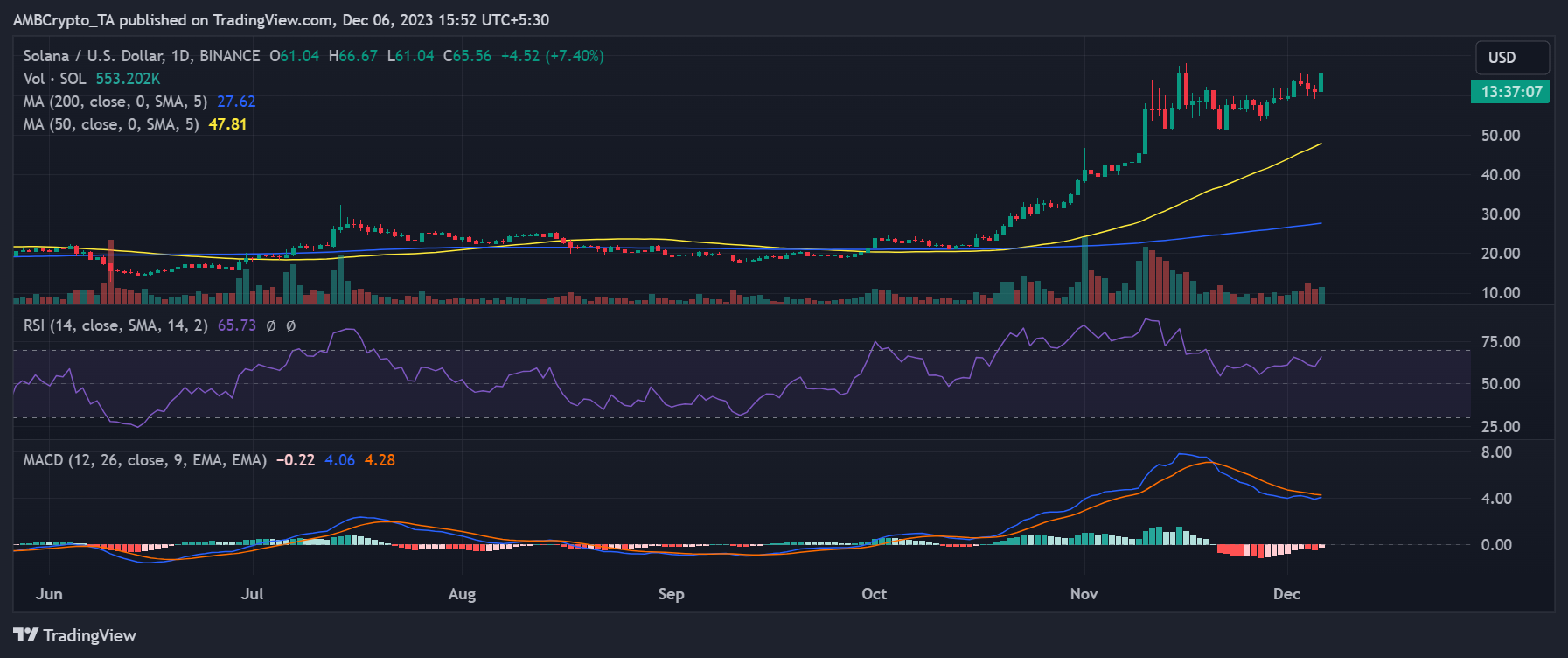Click the Sep label on time axis
The width and height of the screenshot is (1568, 658).
tap(671, 594)
